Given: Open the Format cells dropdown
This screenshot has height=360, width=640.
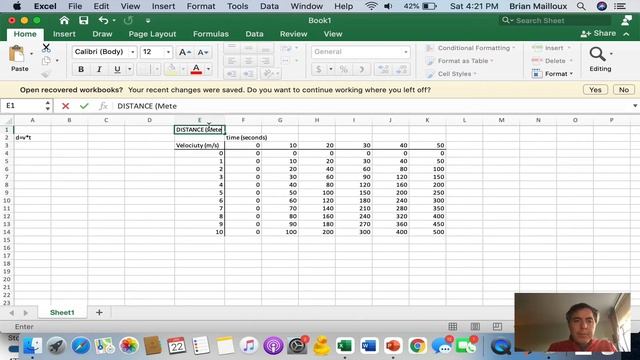Looking at the screenshot, I should (x=553, y=74).
